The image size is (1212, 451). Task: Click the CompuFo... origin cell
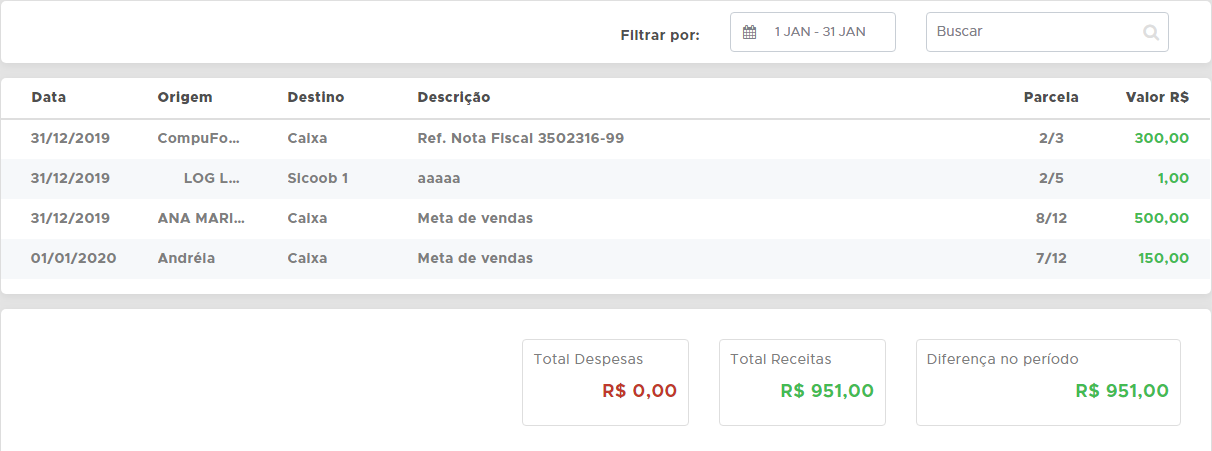tap(199, 139)
